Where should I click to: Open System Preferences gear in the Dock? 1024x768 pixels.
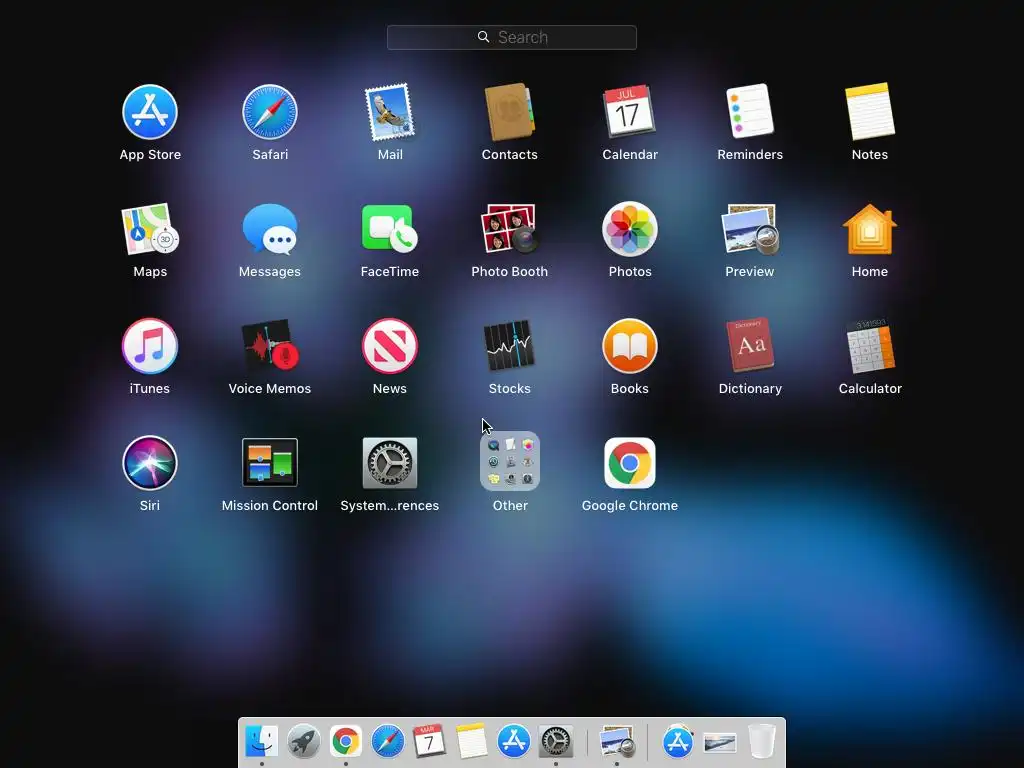click(556, 742)
